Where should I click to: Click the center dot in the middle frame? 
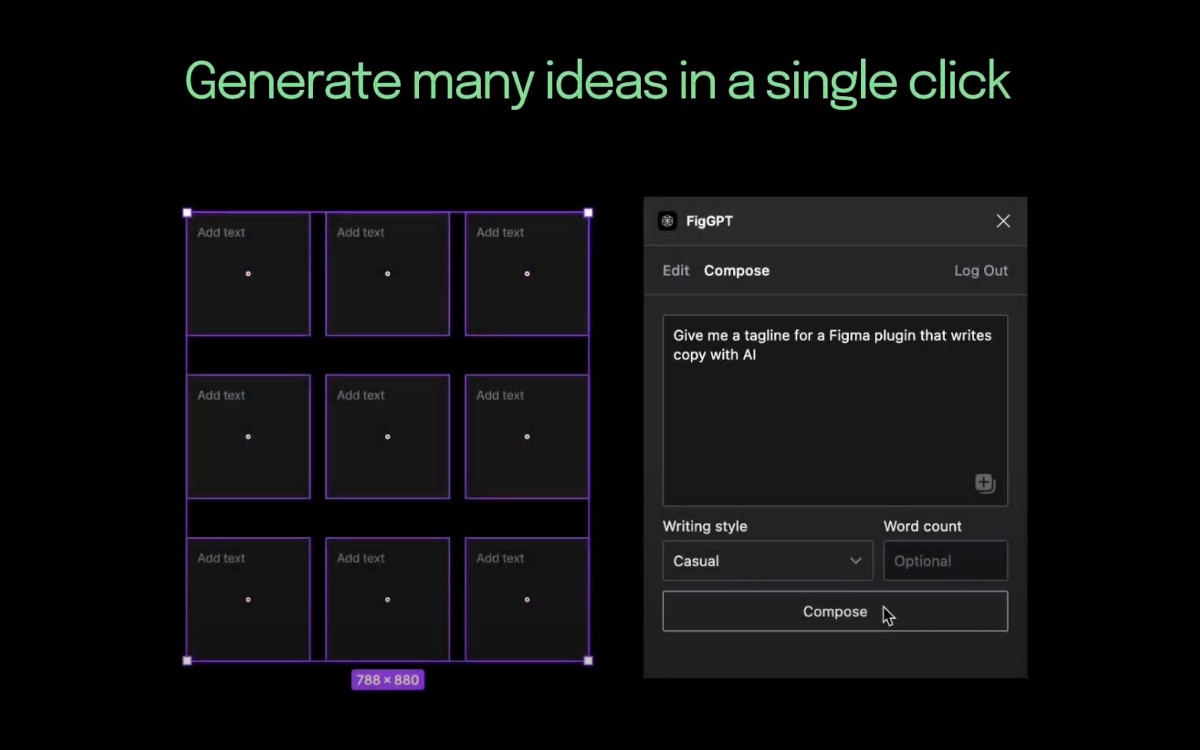[387, 436]
